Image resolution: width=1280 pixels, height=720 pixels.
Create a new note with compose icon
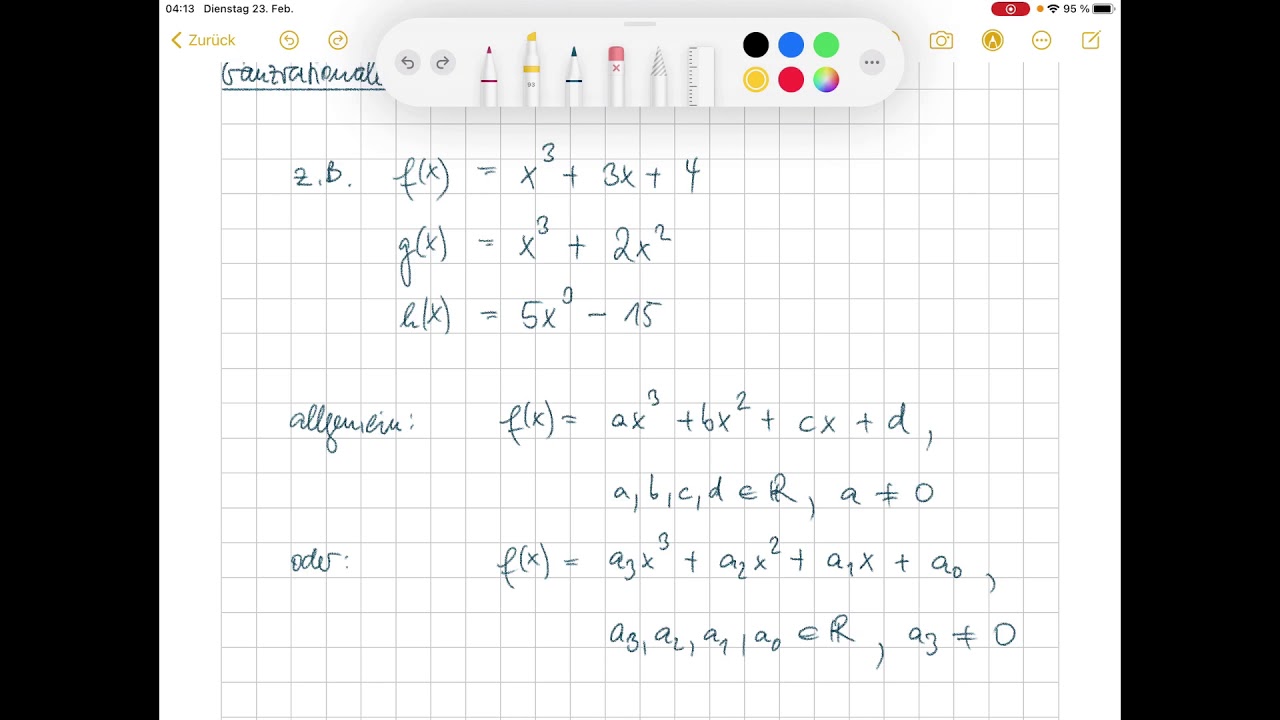click(x=1091, y=40)
